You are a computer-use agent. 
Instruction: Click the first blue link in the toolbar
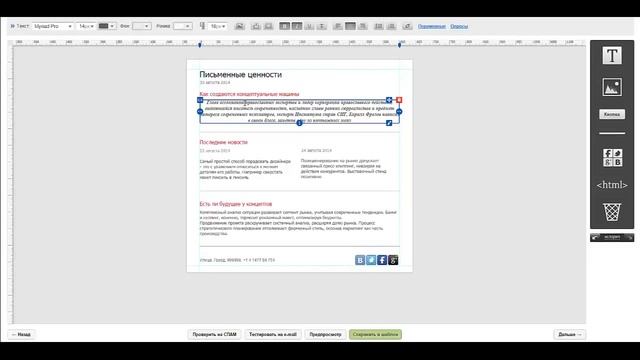[x=431, y=27]
